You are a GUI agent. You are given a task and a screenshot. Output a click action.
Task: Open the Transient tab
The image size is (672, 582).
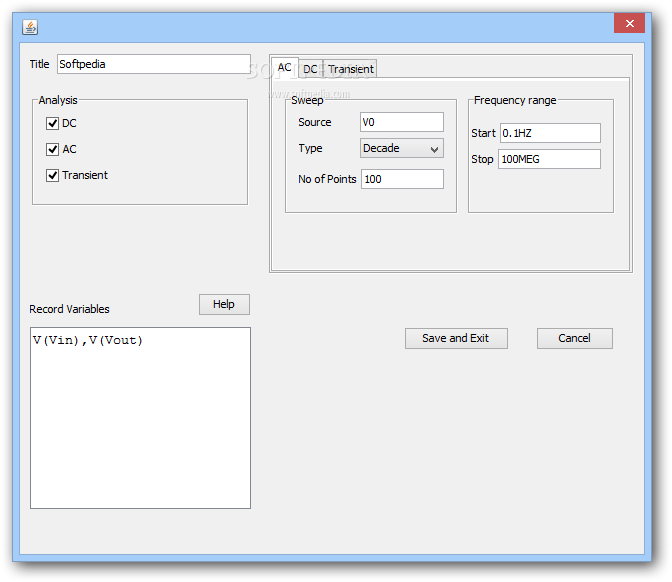click(351, 69)
